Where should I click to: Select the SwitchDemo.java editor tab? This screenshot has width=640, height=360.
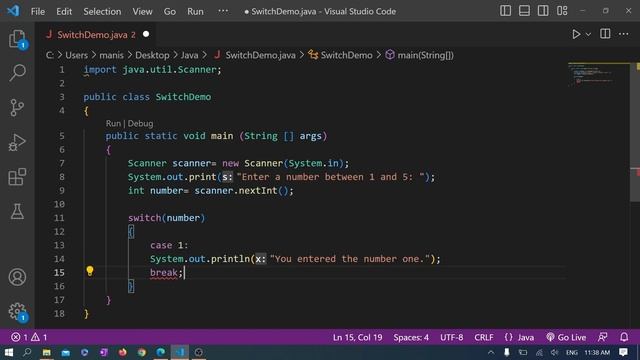pyautogui.click(x=97, y=35)
